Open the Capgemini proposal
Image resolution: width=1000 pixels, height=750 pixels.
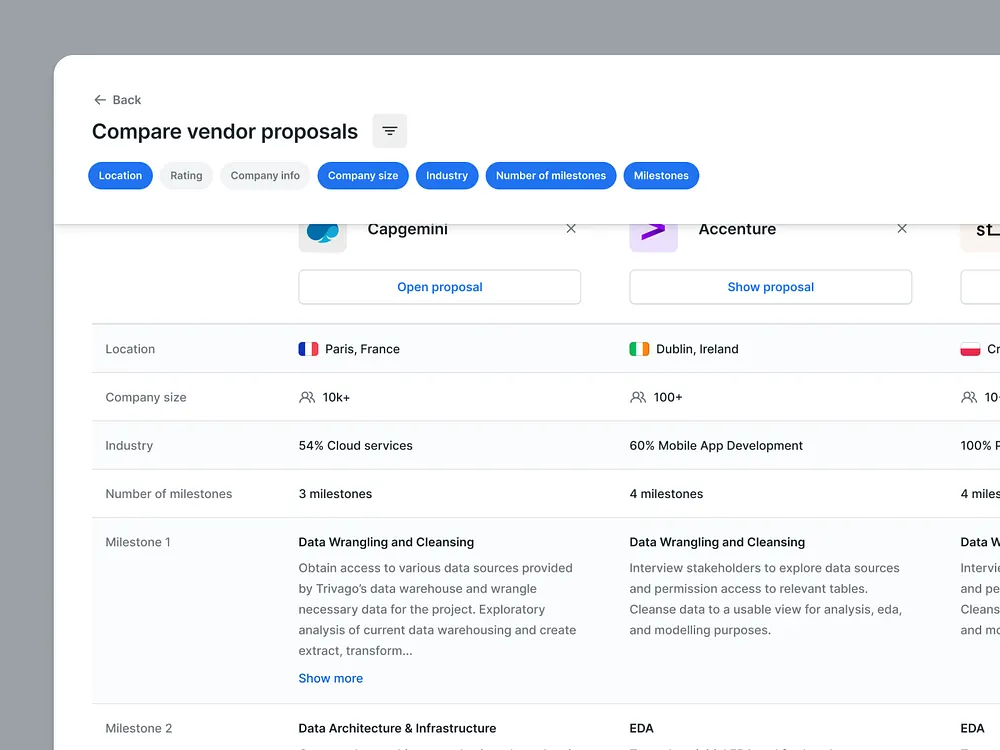(x=439, y=287)
